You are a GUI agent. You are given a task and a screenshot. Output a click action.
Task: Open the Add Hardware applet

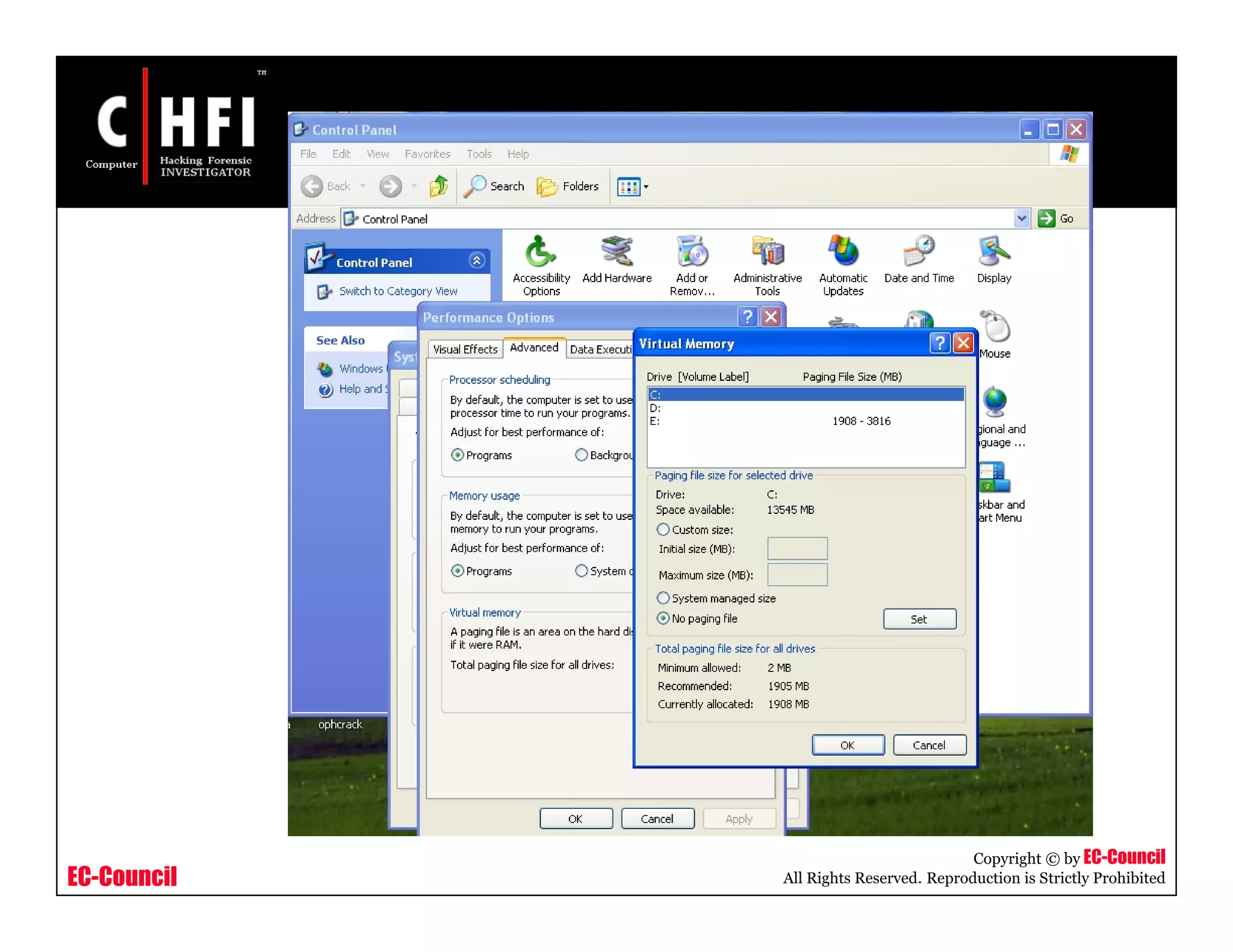coord(616,253)
